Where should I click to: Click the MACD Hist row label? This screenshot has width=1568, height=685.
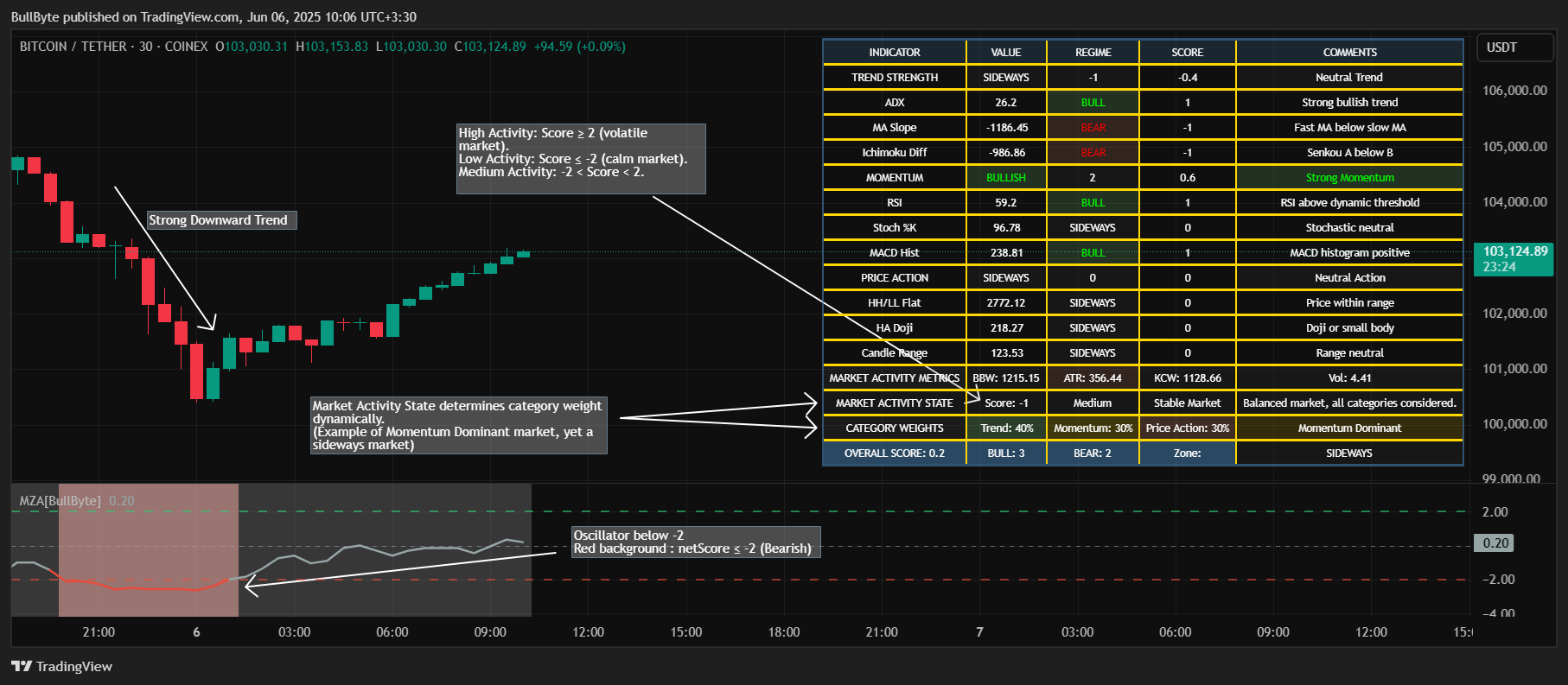pos(895,252)
